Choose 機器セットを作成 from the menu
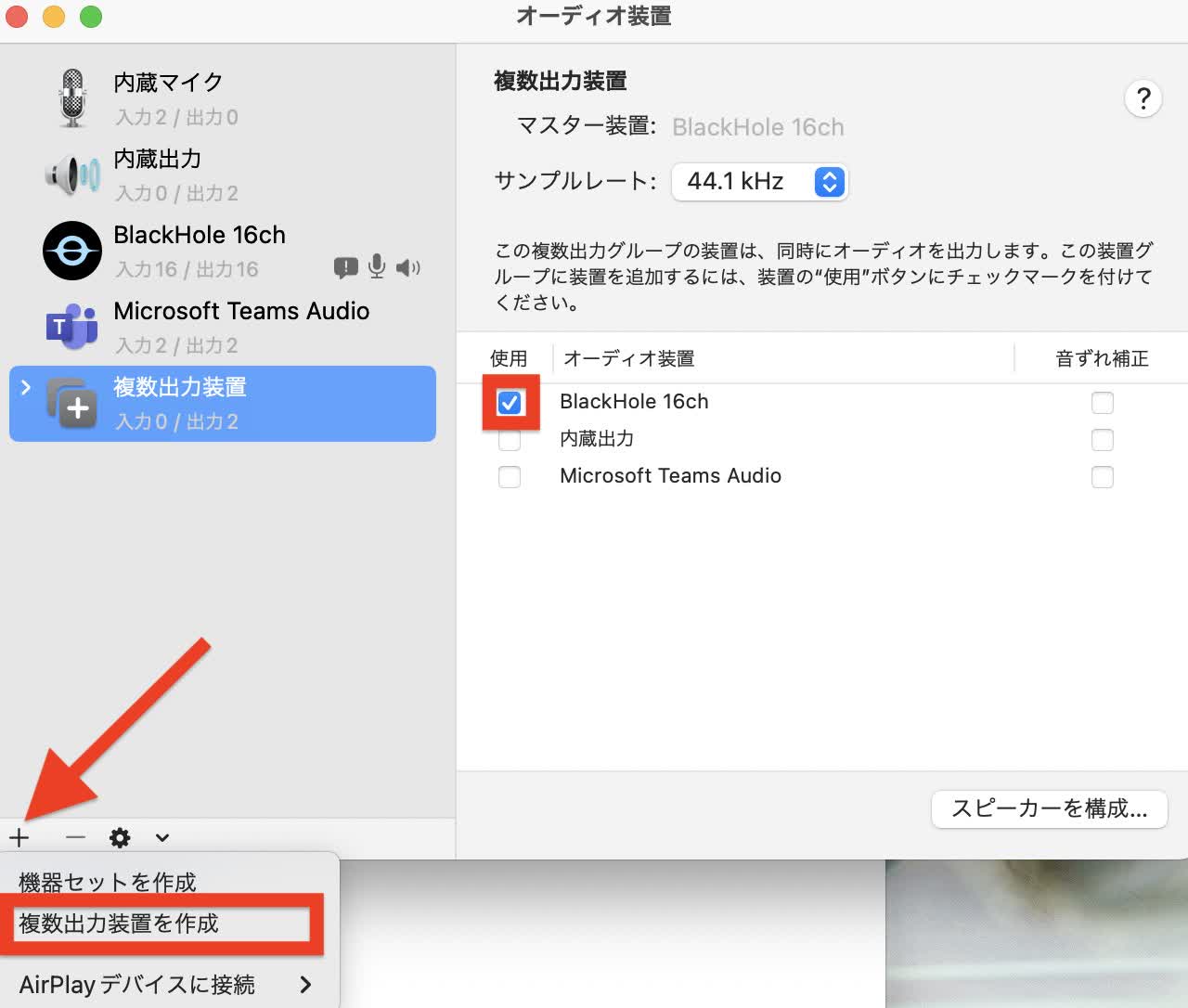Screen dimensions: 1188x1008 [108, 882]
